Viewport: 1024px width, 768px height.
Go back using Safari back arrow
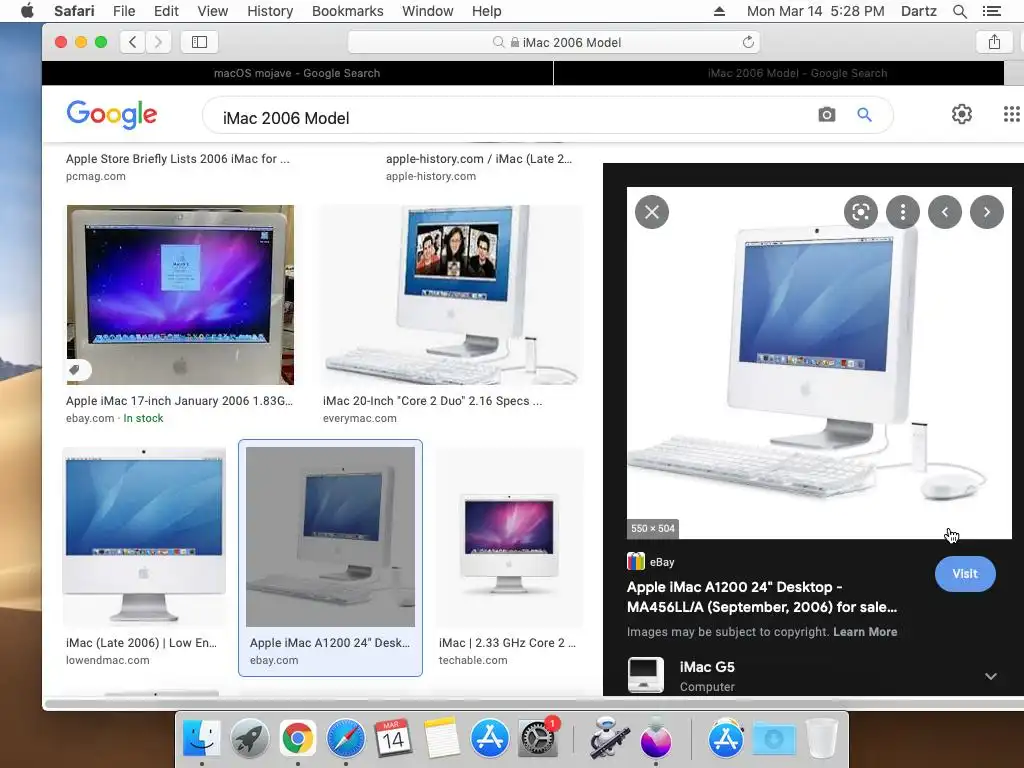133,42
